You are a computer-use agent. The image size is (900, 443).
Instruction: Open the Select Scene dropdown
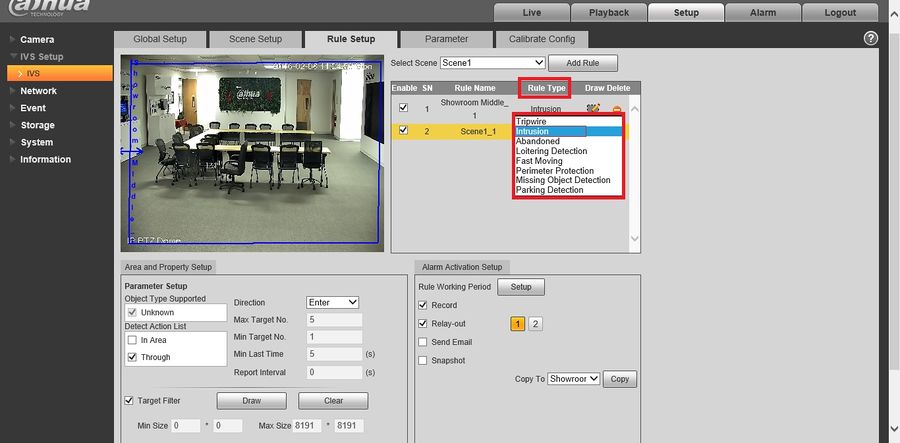[493, 63]
